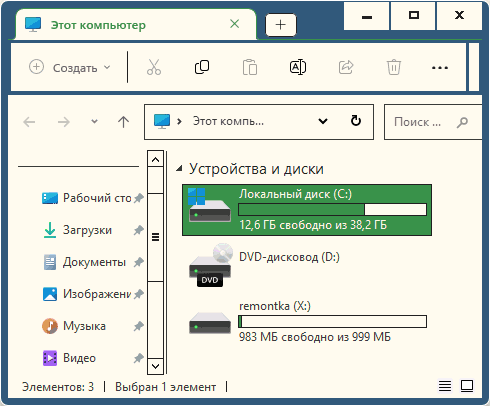Image resolution: width=490 pixels, height=406 pixels.
Task: Click the Rename icon
Action: click(x=298, y=67)
